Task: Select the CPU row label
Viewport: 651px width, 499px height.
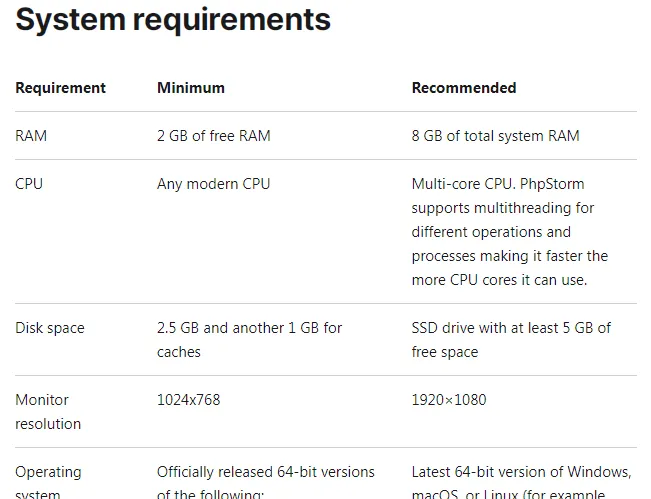Action: [29, 184]
